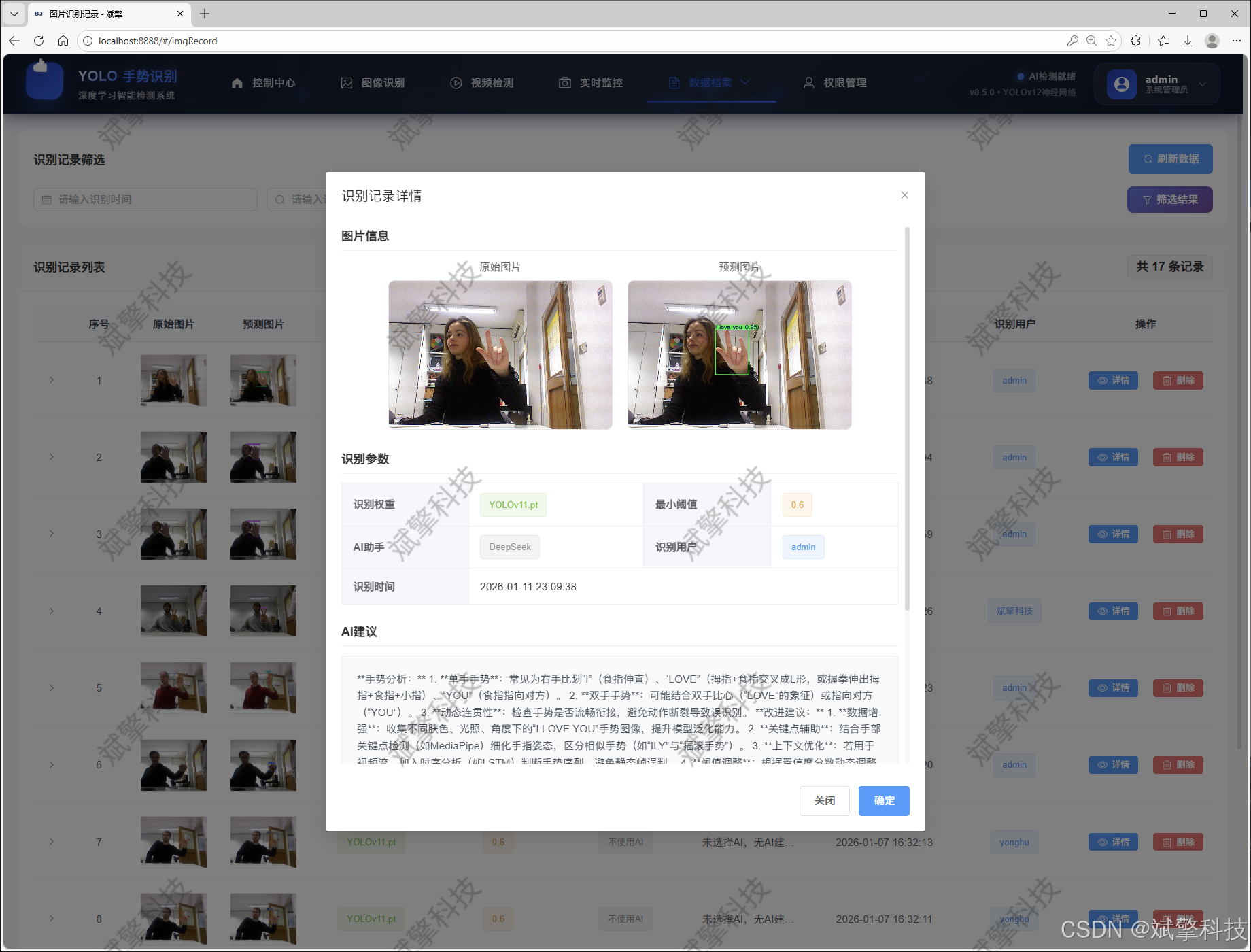Image resolution: width=1251 pixels, height=952 pixels.
Task: View 详情 for record row 3
Action: click(1113, 534)
